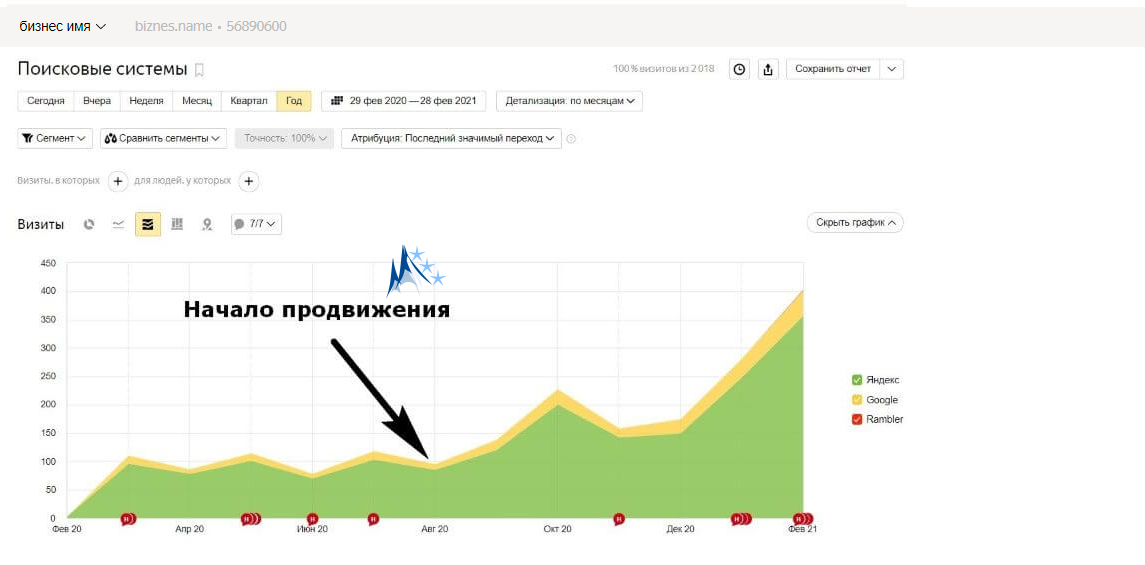Click the Авг 20 axis label
The height and width of the screenshot is (565, 1145).
(434, 530)
